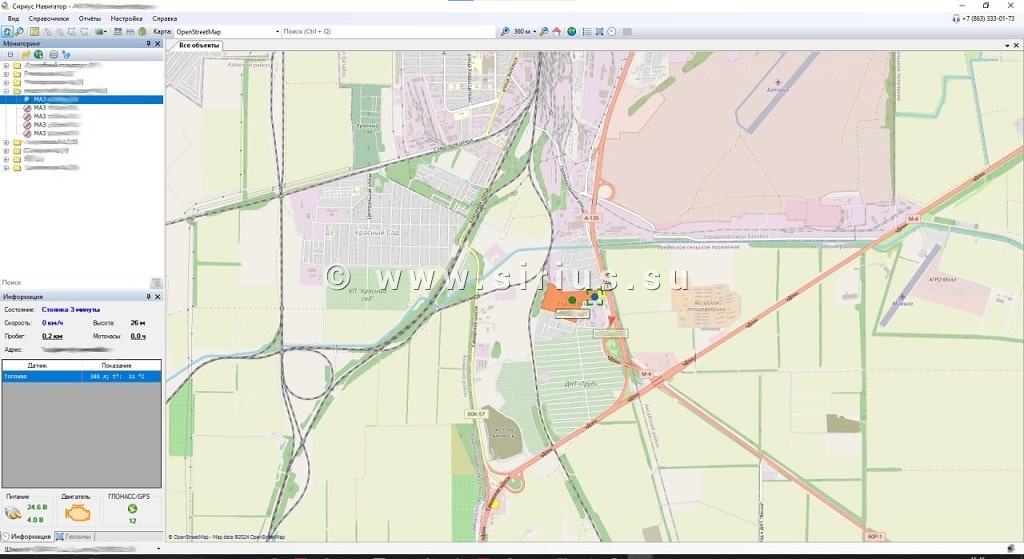This screenshot has height=559, width=1024.
Task: Click the orange engine status icon
Action: click(x=76, y=512)
